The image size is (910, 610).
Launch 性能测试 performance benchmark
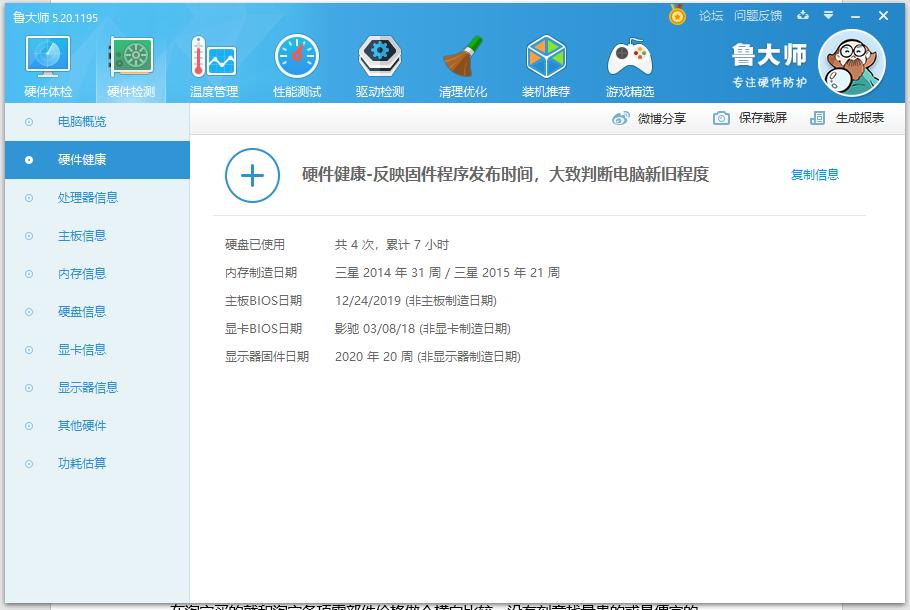pos(297,62)
